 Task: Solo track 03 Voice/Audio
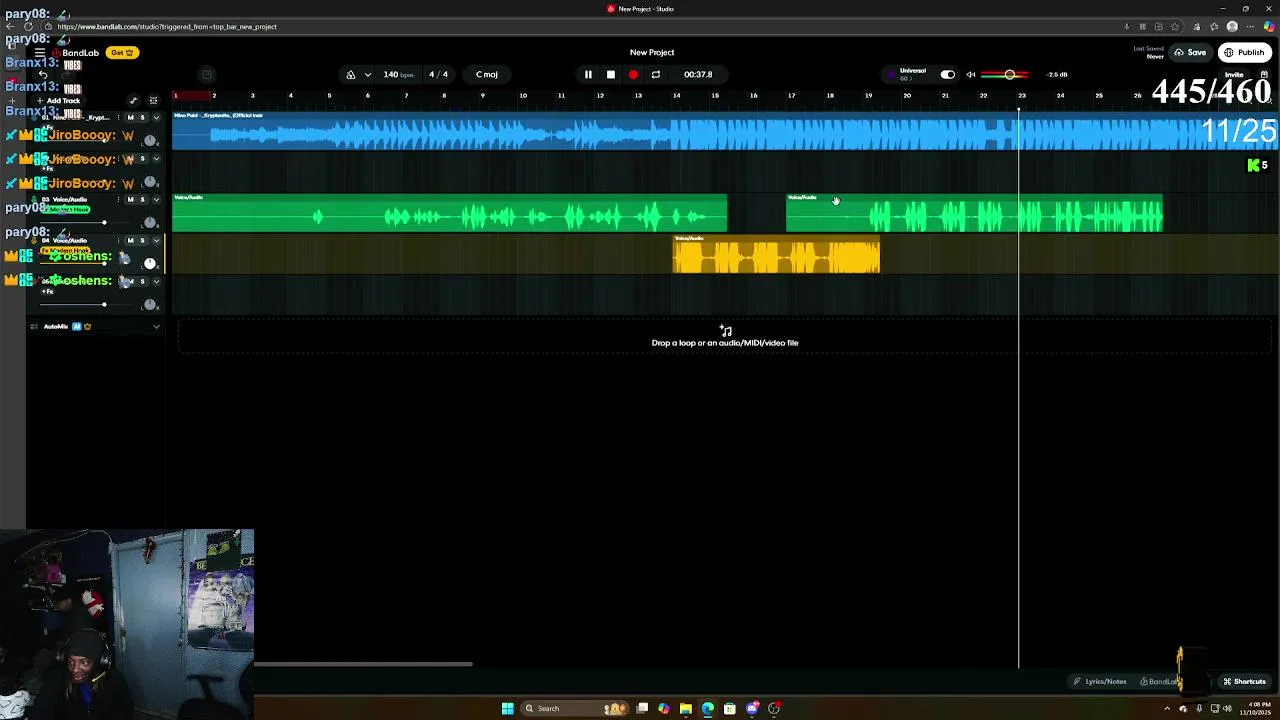tap(142, 200)
